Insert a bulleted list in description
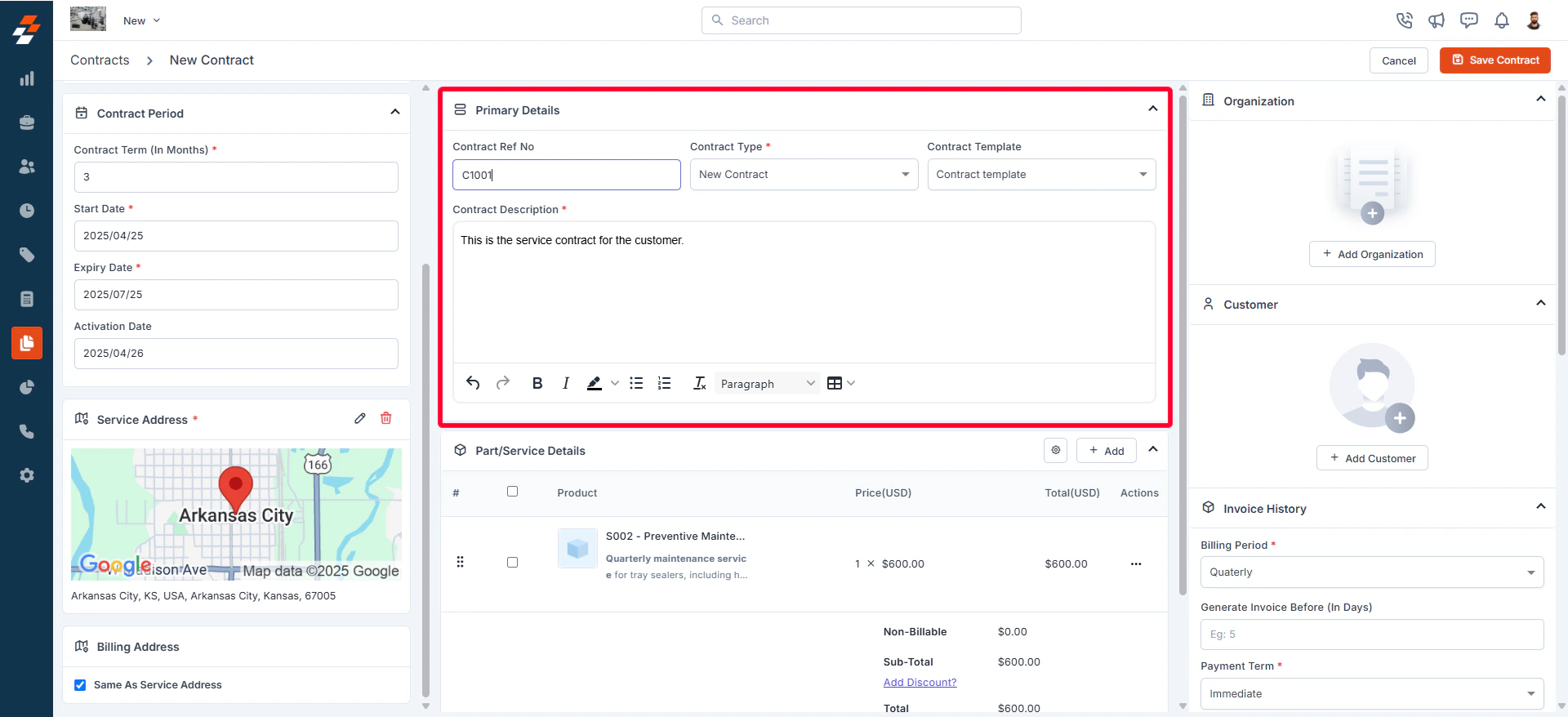Screen dimensions: 1568x717 click(637, 383)
